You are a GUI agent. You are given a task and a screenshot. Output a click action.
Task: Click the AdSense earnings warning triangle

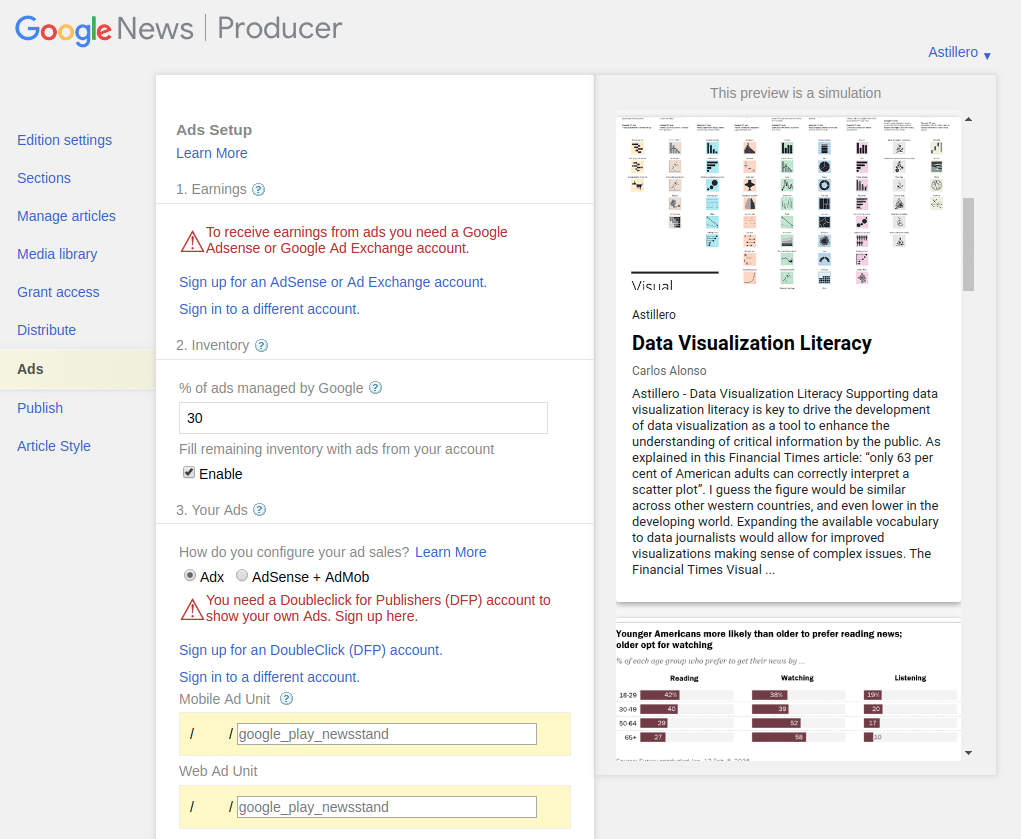coord(191,241)
